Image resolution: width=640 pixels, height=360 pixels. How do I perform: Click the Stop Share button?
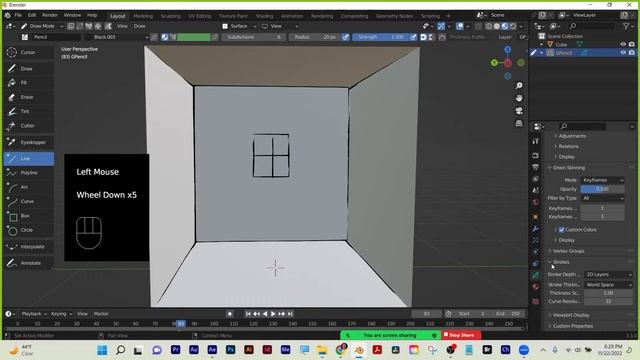461,335
